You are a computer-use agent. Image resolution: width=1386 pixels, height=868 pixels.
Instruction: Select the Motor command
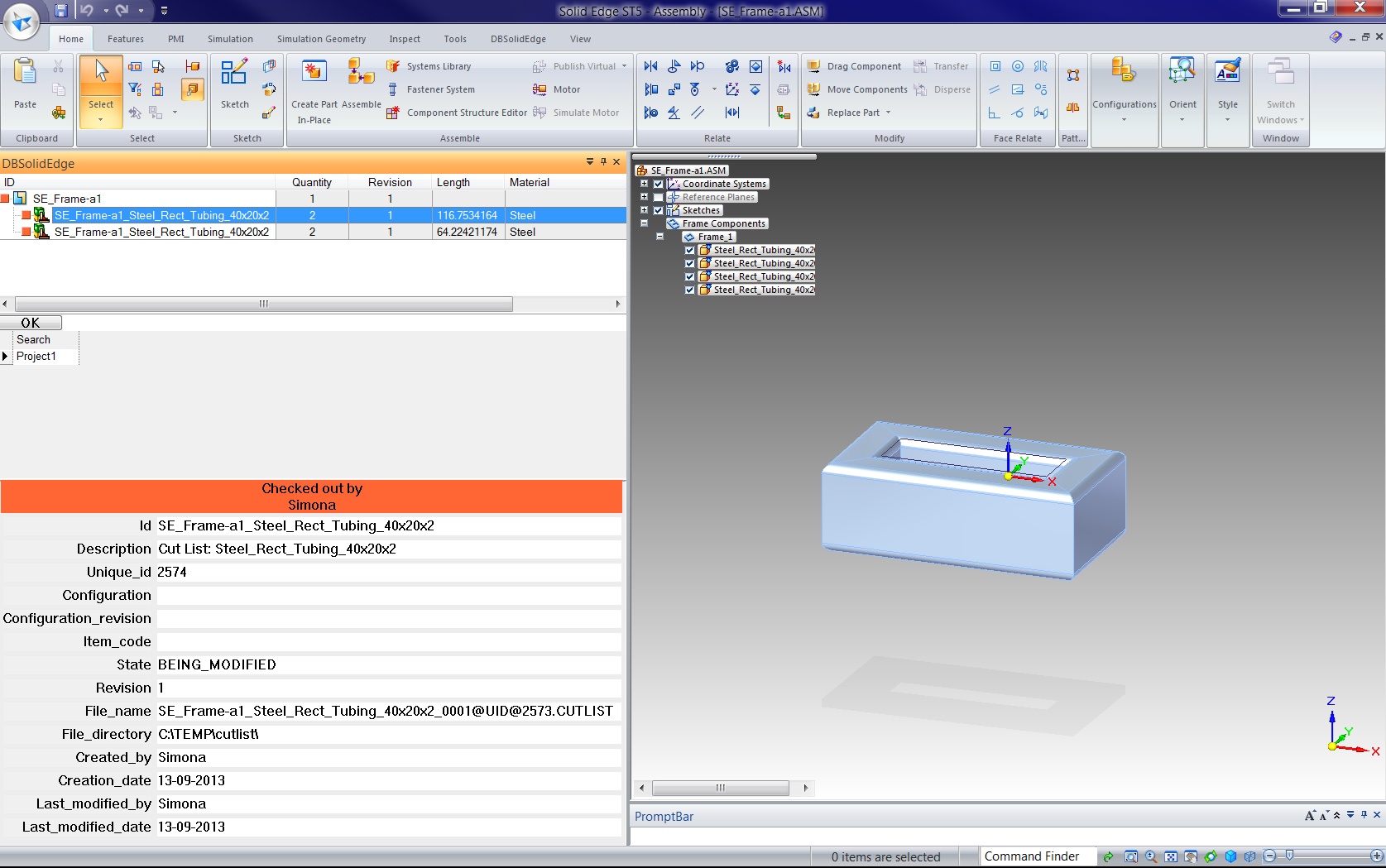(557, 89)
